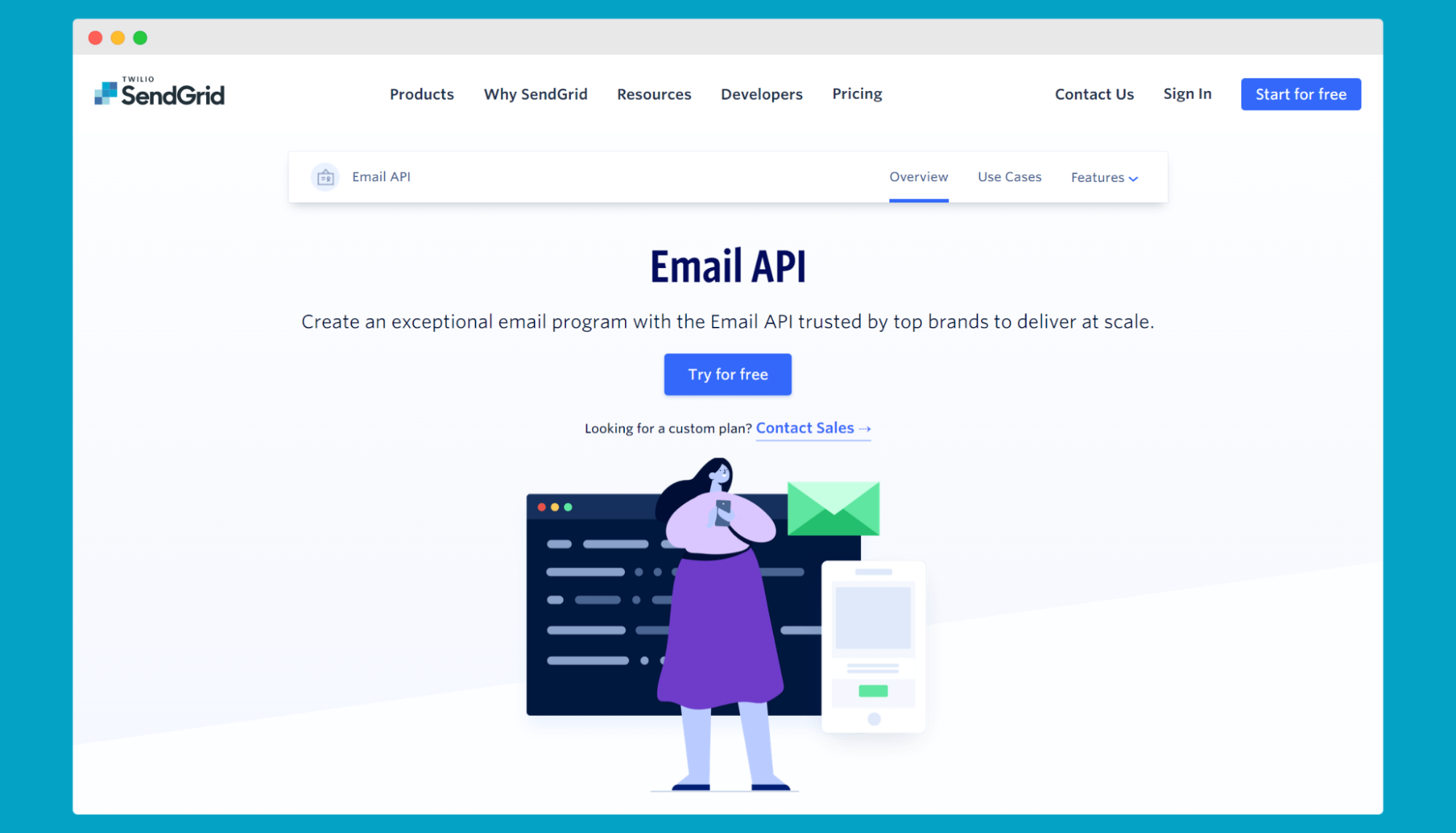Click the Try for free button
Image resolution: width=1456 pixels, height=833 pixels.
[728, 374]
